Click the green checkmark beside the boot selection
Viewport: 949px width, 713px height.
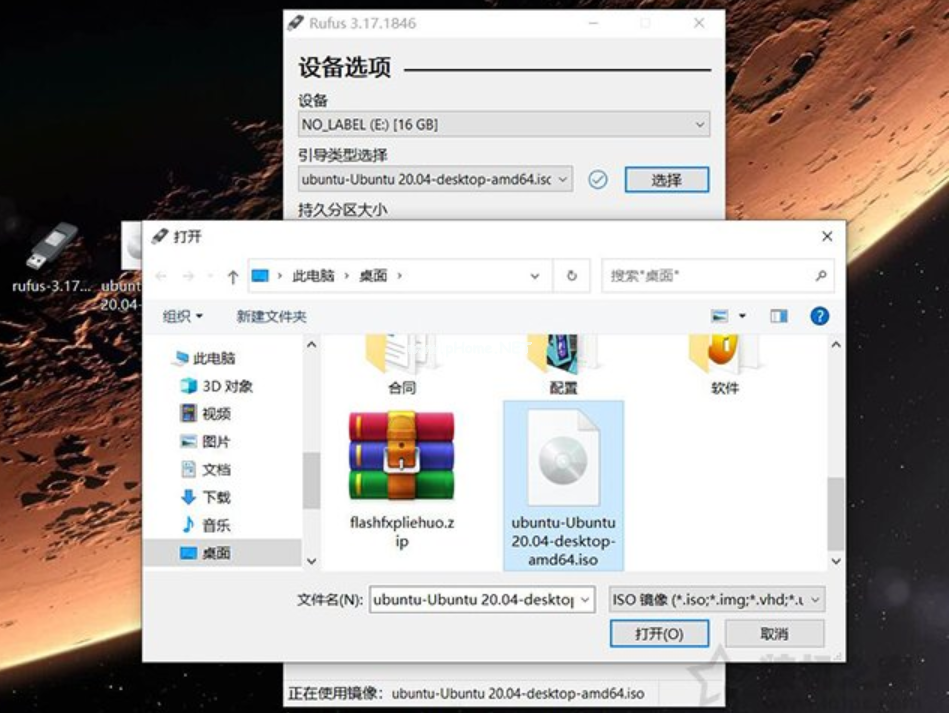(597, 180)
